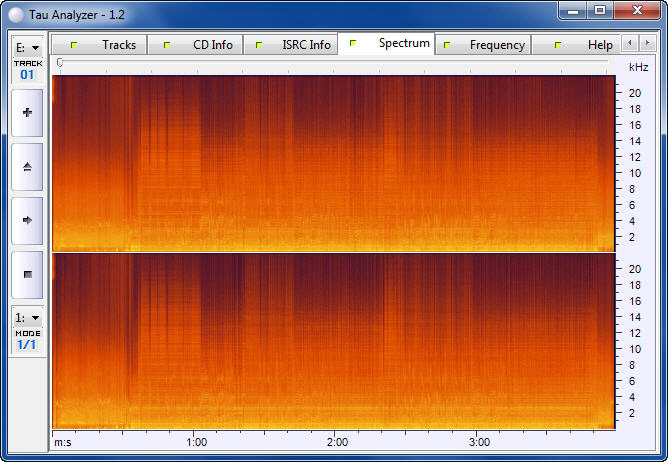Select the ISRC Info tab
The height and width of the screenshot is (462, 668).
(x=294, y=45)
